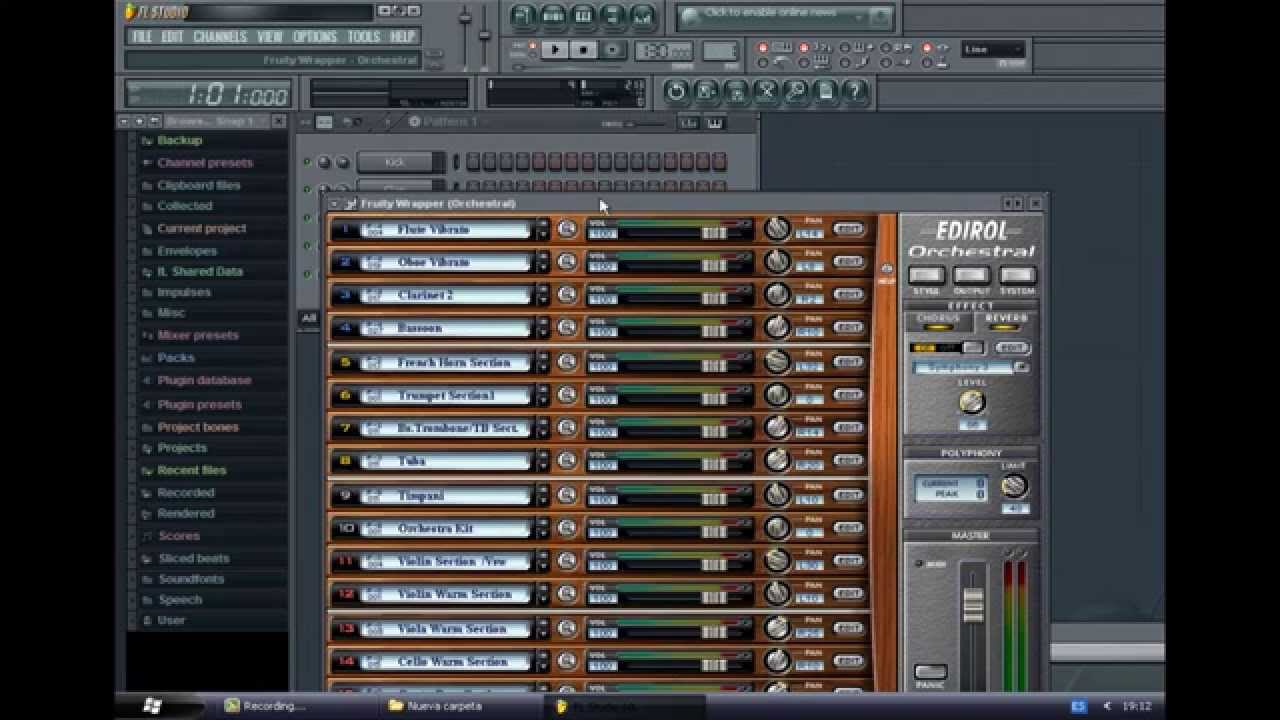
Task: Click the Edit button for Cello Warm Section
Action: point(848,662)
